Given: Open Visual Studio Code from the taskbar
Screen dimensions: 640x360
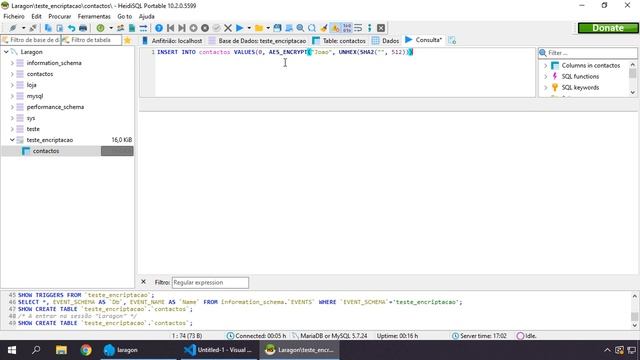Looking at the screenshot, I should pos(218,350).
